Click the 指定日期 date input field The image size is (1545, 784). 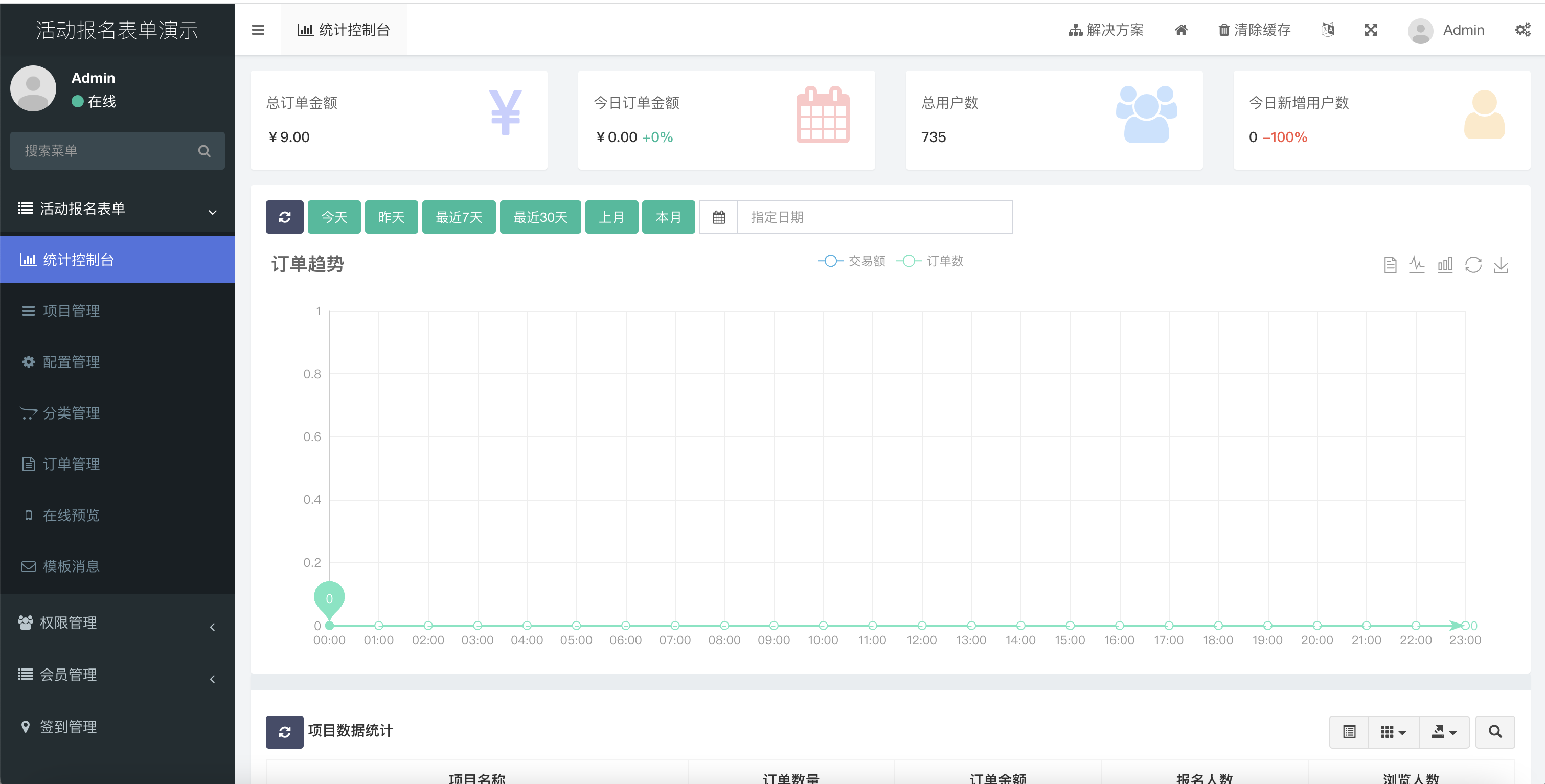[874, 217]
